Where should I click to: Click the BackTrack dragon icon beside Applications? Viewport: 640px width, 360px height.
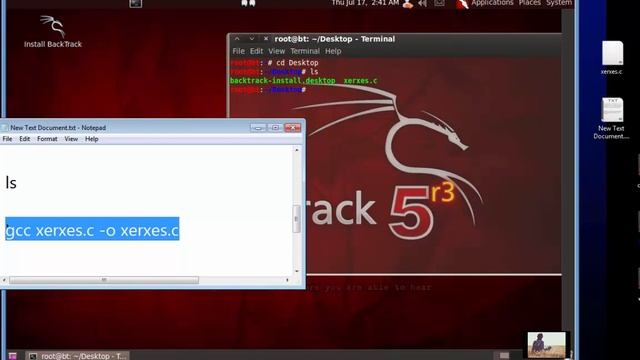pyautogui.click(x=462, y=4)
